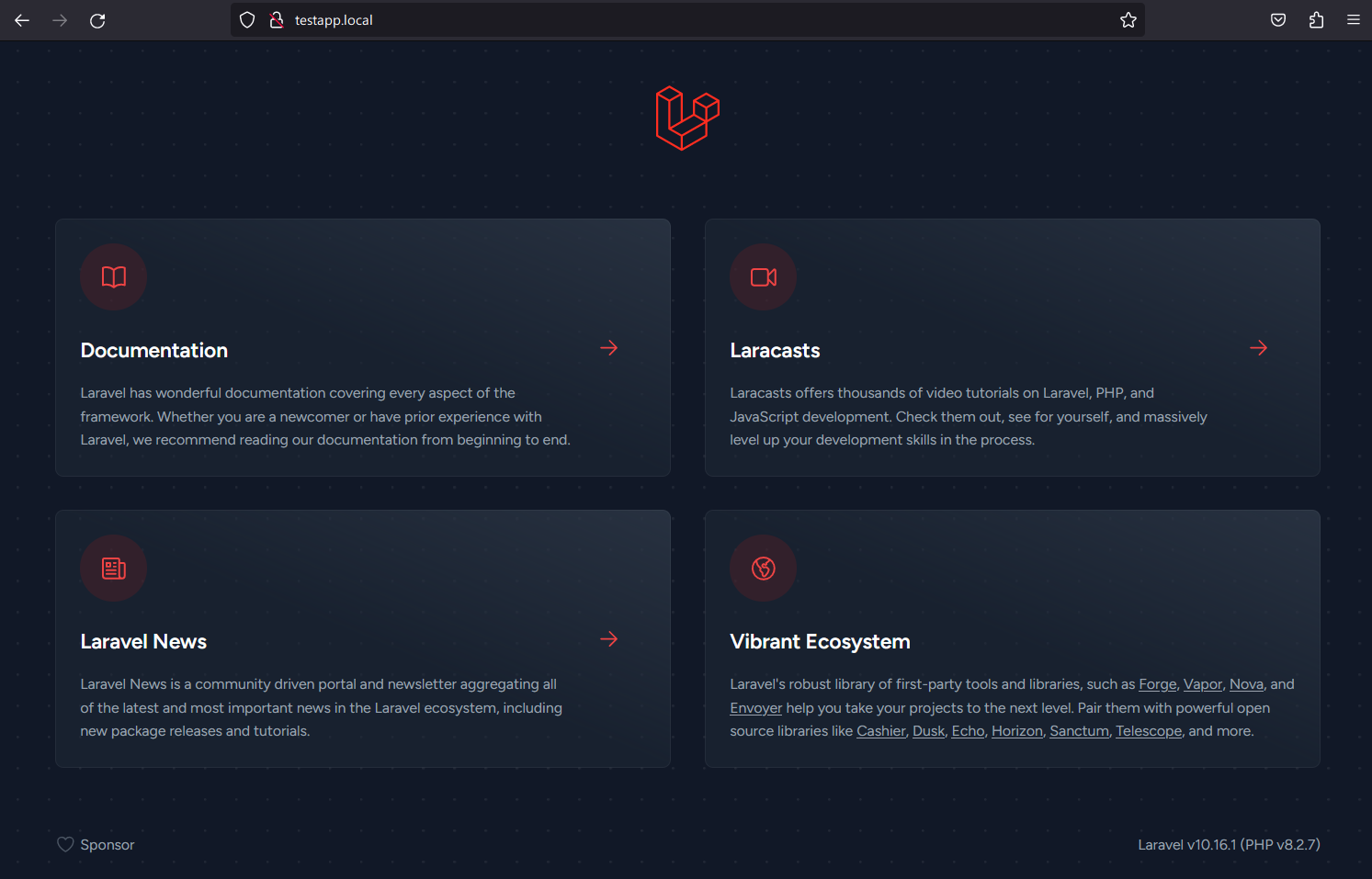
Task: Click the Laravel News description paragraph
Action: click(x=321, y=708)
